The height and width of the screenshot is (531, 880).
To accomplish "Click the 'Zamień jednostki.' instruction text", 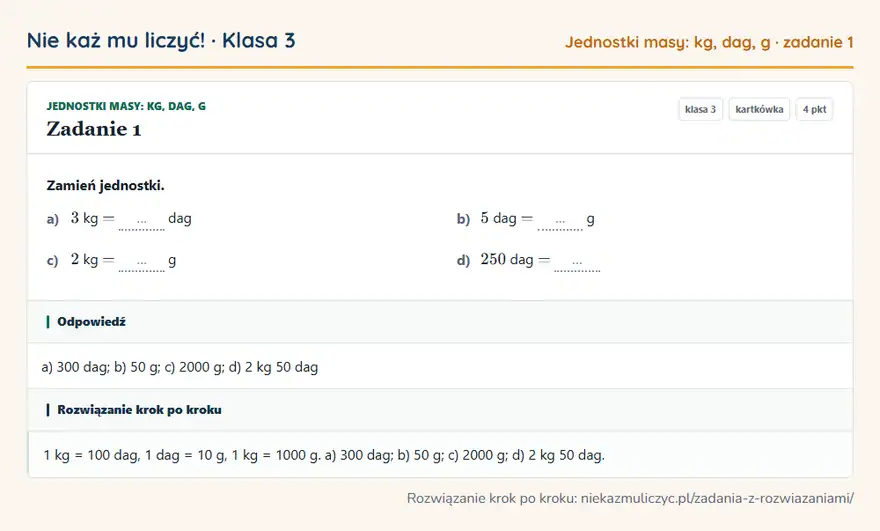I will pyautogui.click(x=106, y=186).
